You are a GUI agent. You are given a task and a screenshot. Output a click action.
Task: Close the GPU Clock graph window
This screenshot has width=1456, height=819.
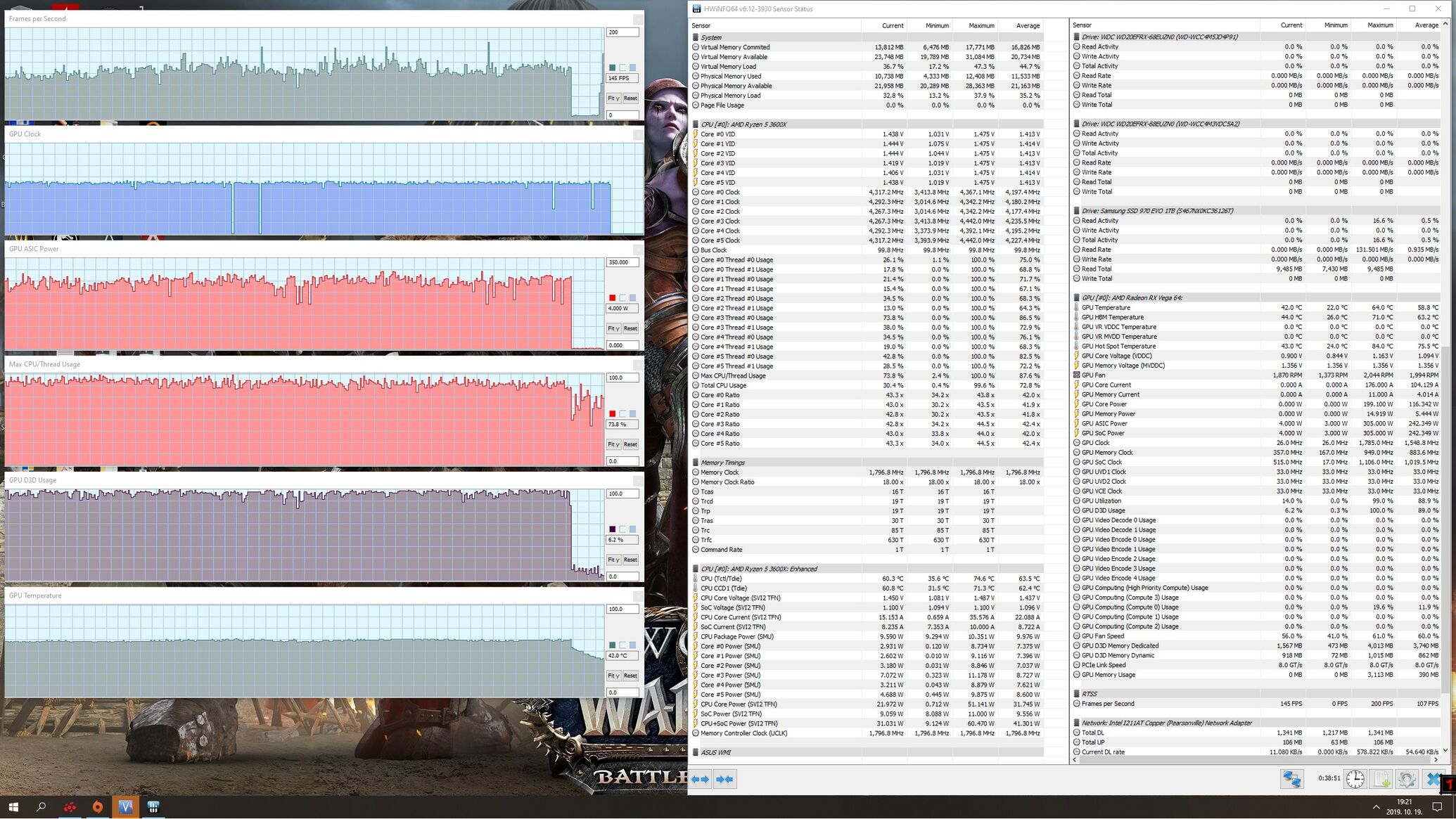click(637, 134)
